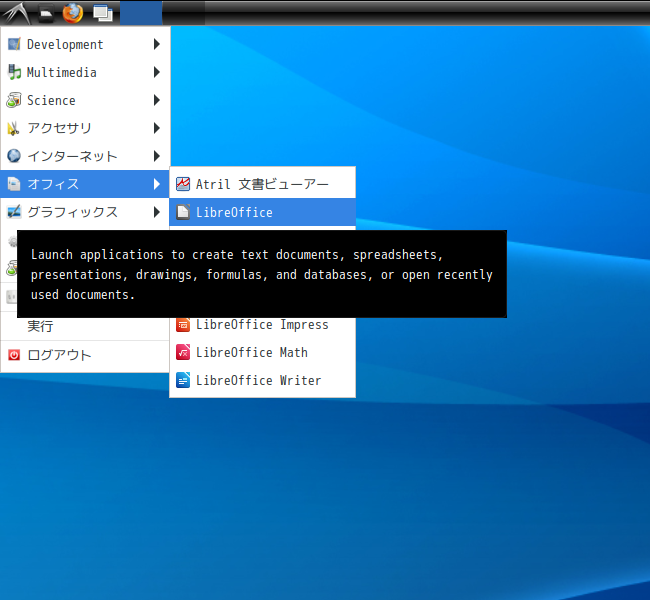The image size is (650, 600).
Task: Click the オフィス document icon
Action: [x=14, y=184]
